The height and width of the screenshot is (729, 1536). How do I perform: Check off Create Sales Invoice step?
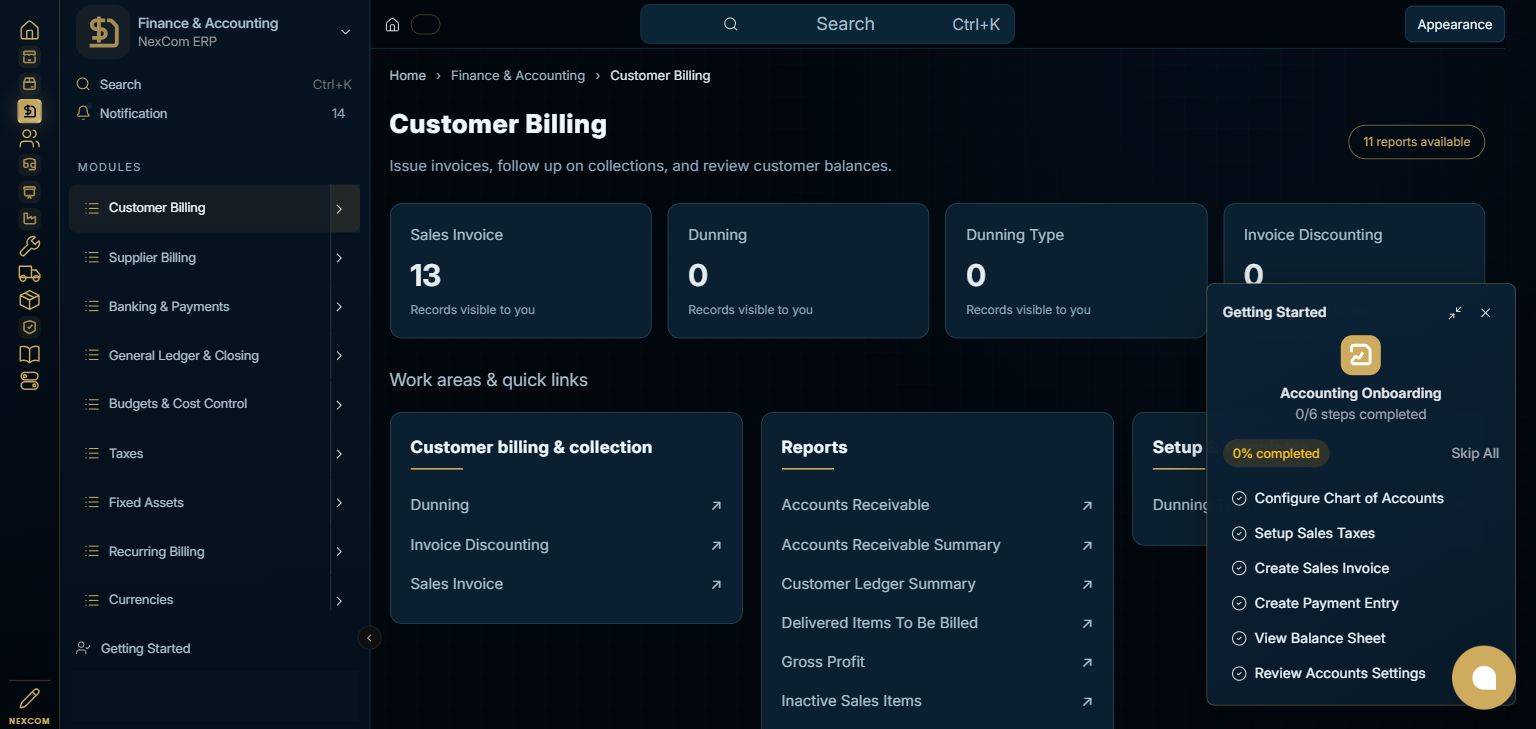tap(1239, 568)
